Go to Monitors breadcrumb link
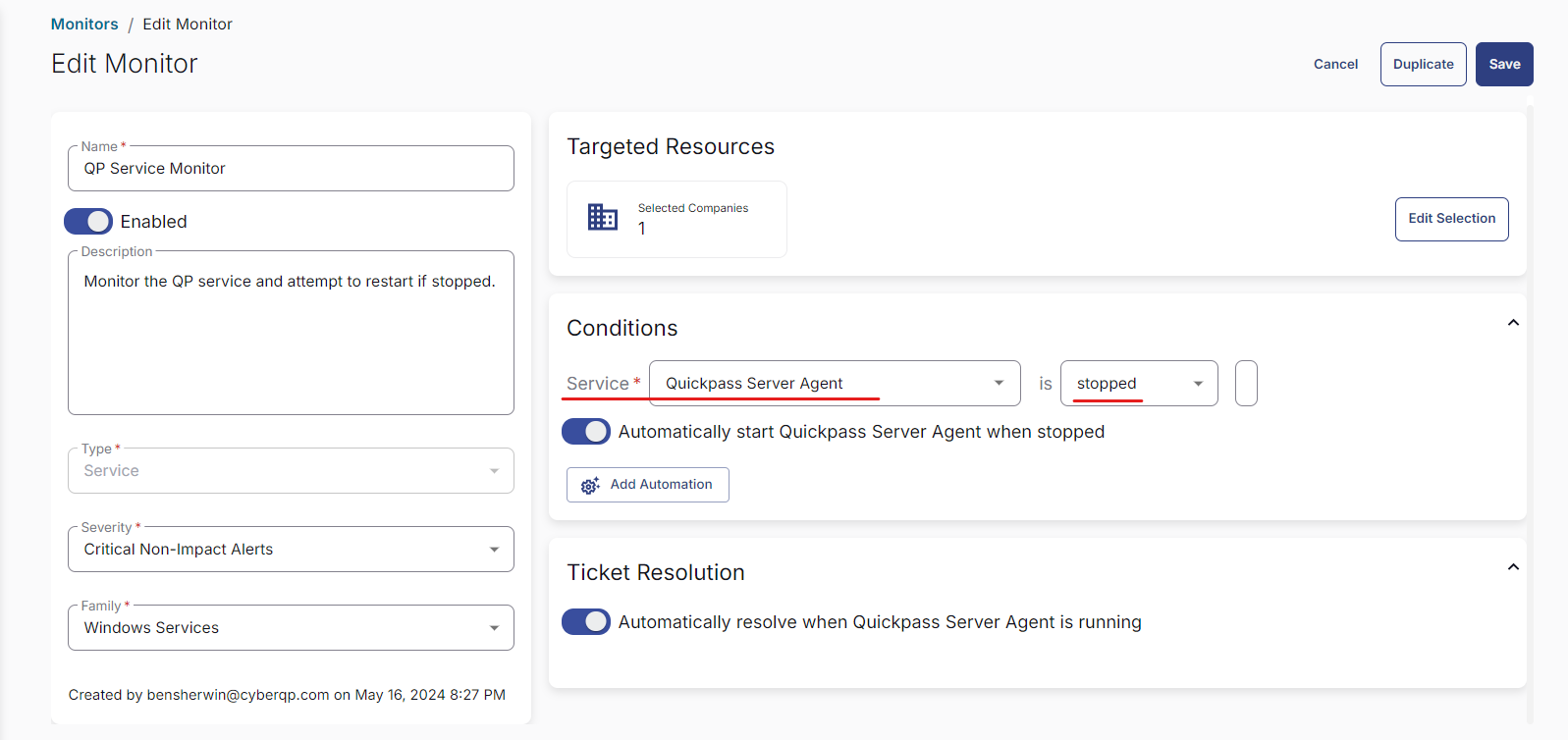This screenshot has height=740, width=1568. coord(84,25)
